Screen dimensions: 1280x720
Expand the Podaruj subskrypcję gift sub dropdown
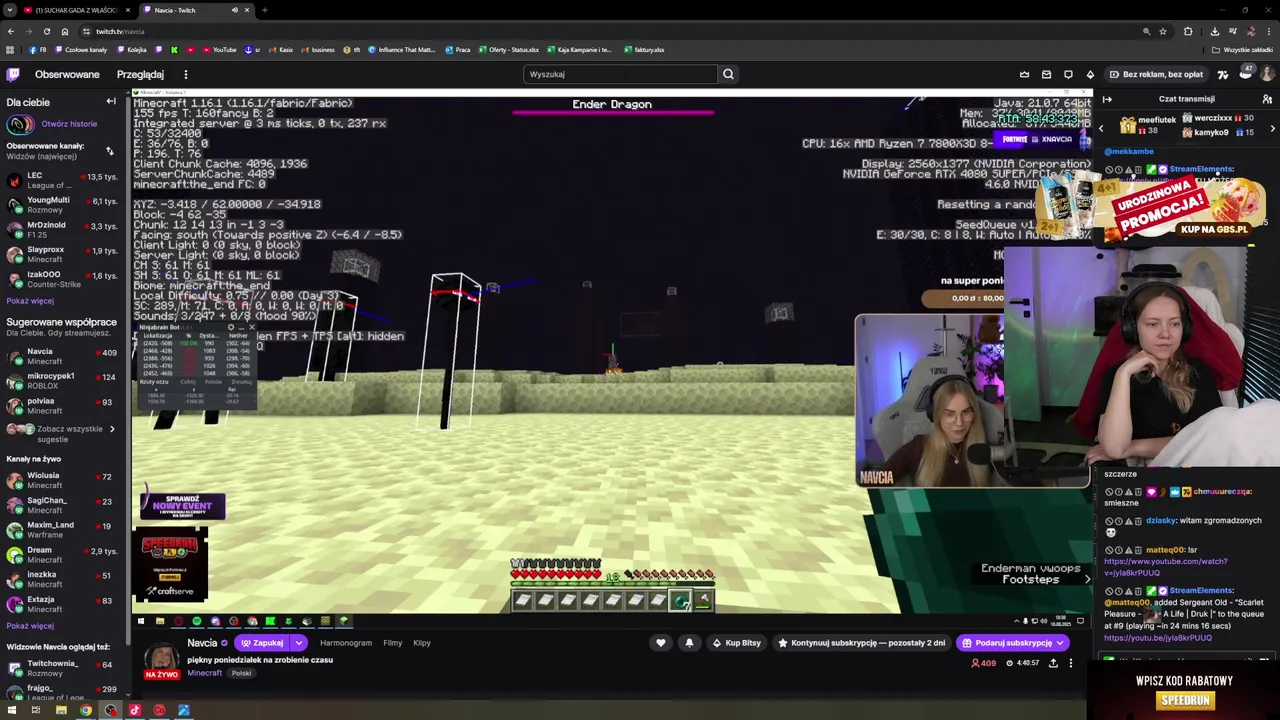click(1059, 643)
